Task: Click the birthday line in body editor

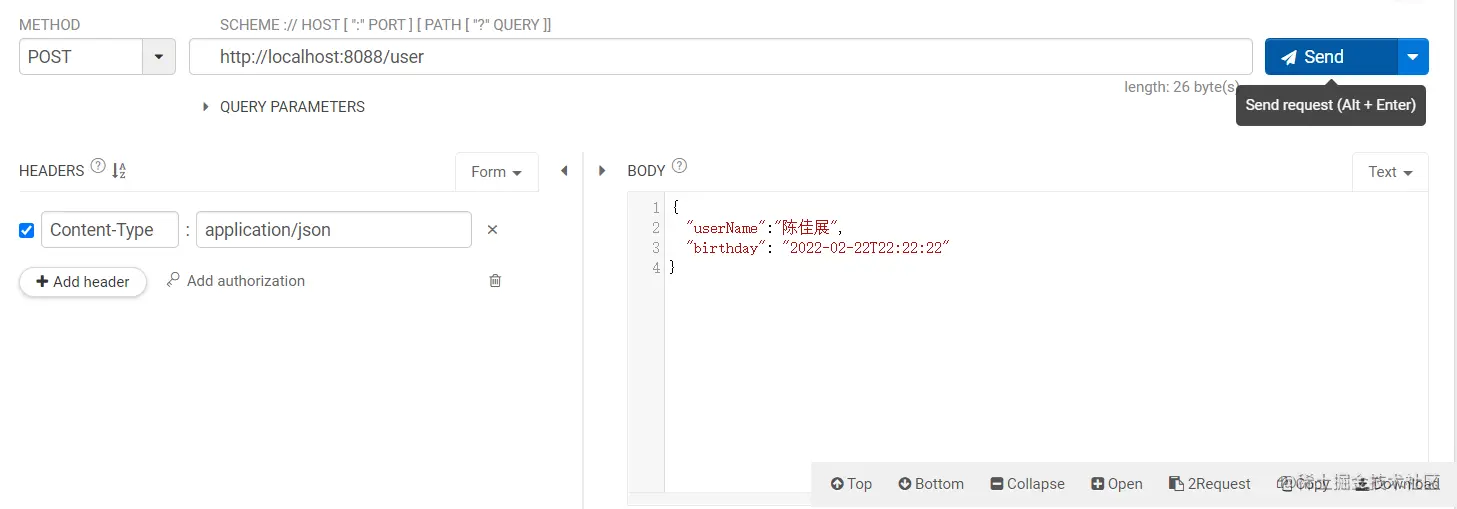Action: 817,248
